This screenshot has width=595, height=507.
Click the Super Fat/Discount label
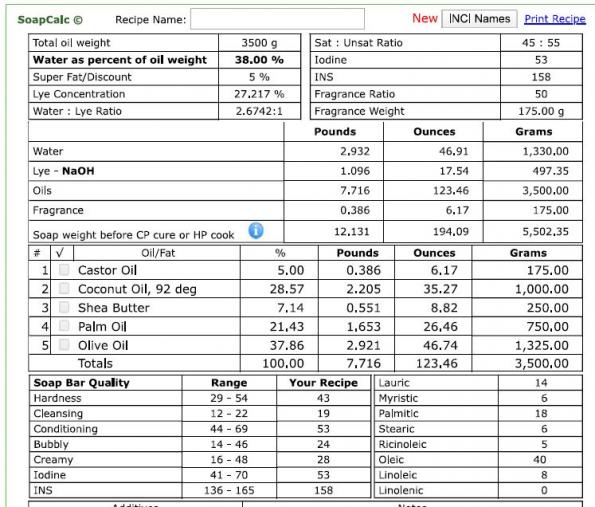point(82,77)
